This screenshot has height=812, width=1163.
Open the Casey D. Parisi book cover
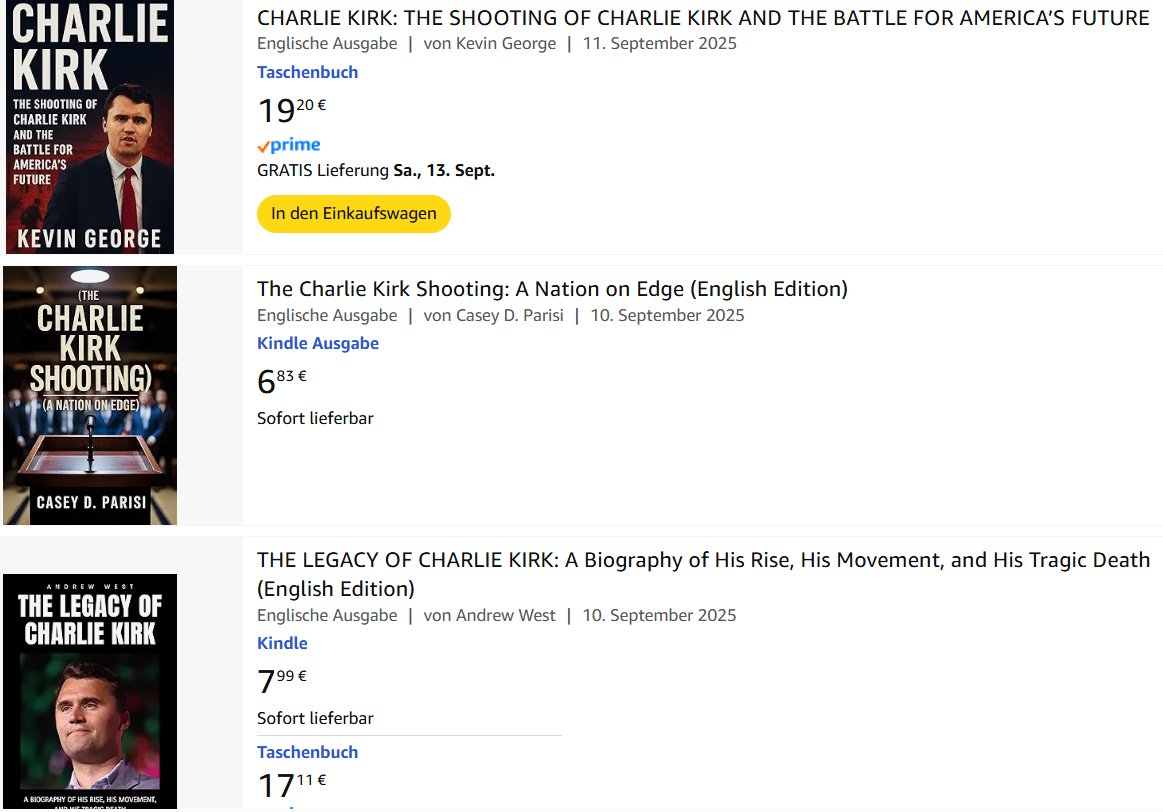90,395
